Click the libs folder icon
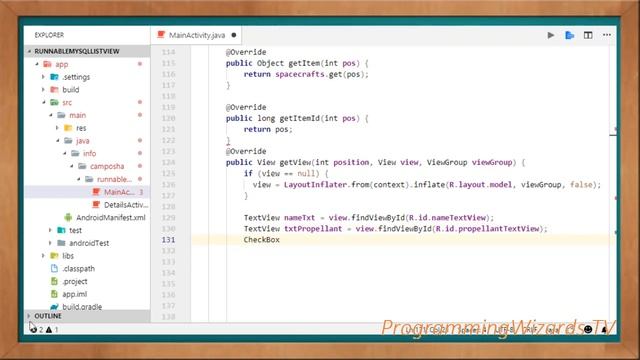Image resolution: width=640 pixels, height=360 pixels. point(54,256)
